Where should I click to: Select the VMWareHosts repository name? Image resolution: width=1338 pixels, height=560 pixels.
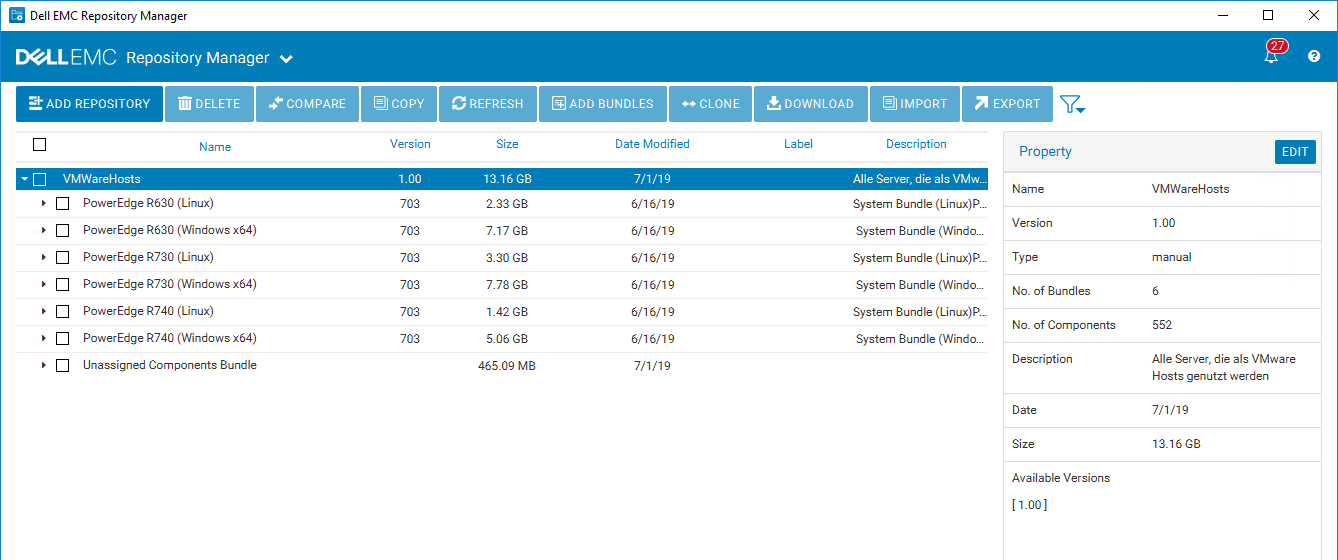click(102, 179)
